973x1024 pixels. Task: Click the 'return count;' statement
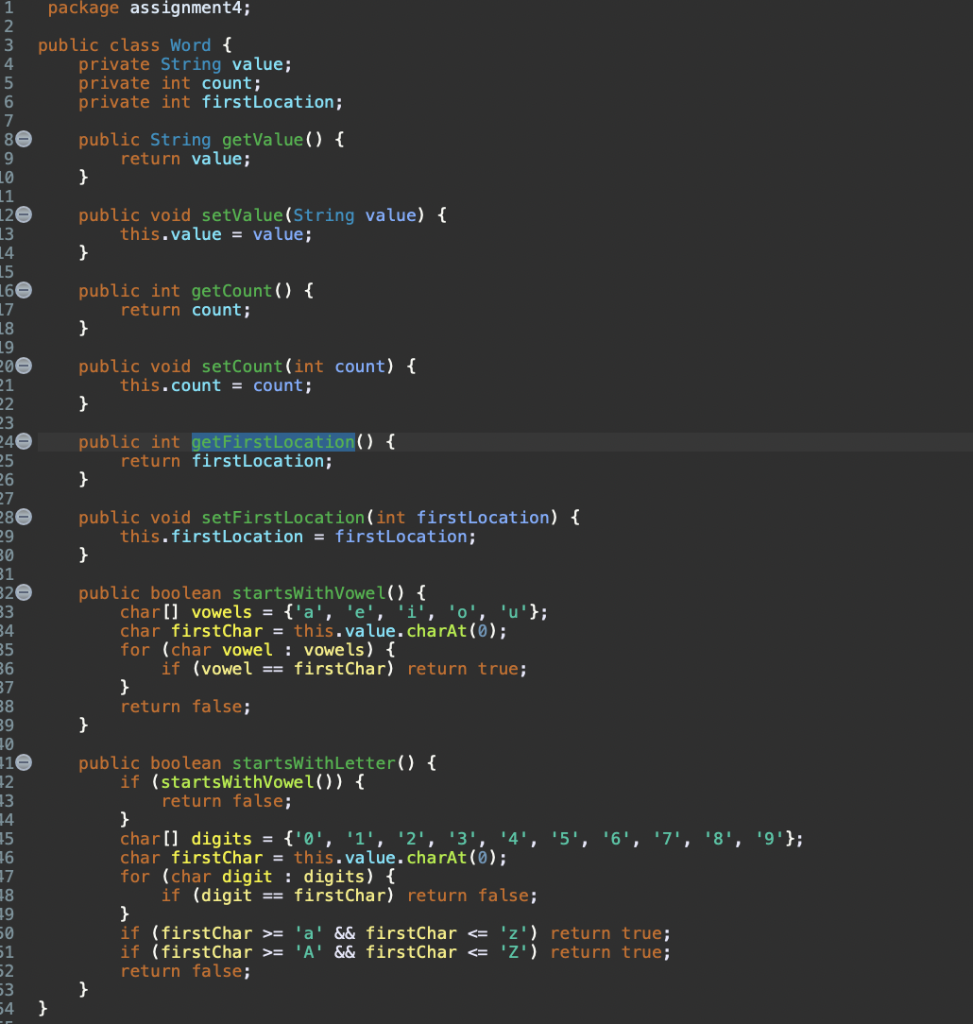pos(185,310)
